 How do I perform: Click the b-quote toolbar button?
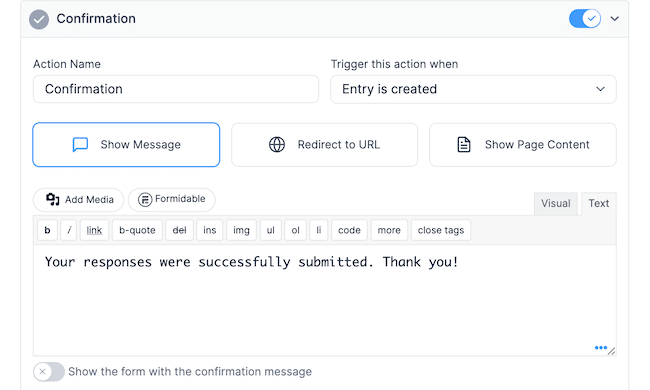click(x=137, y=230)
